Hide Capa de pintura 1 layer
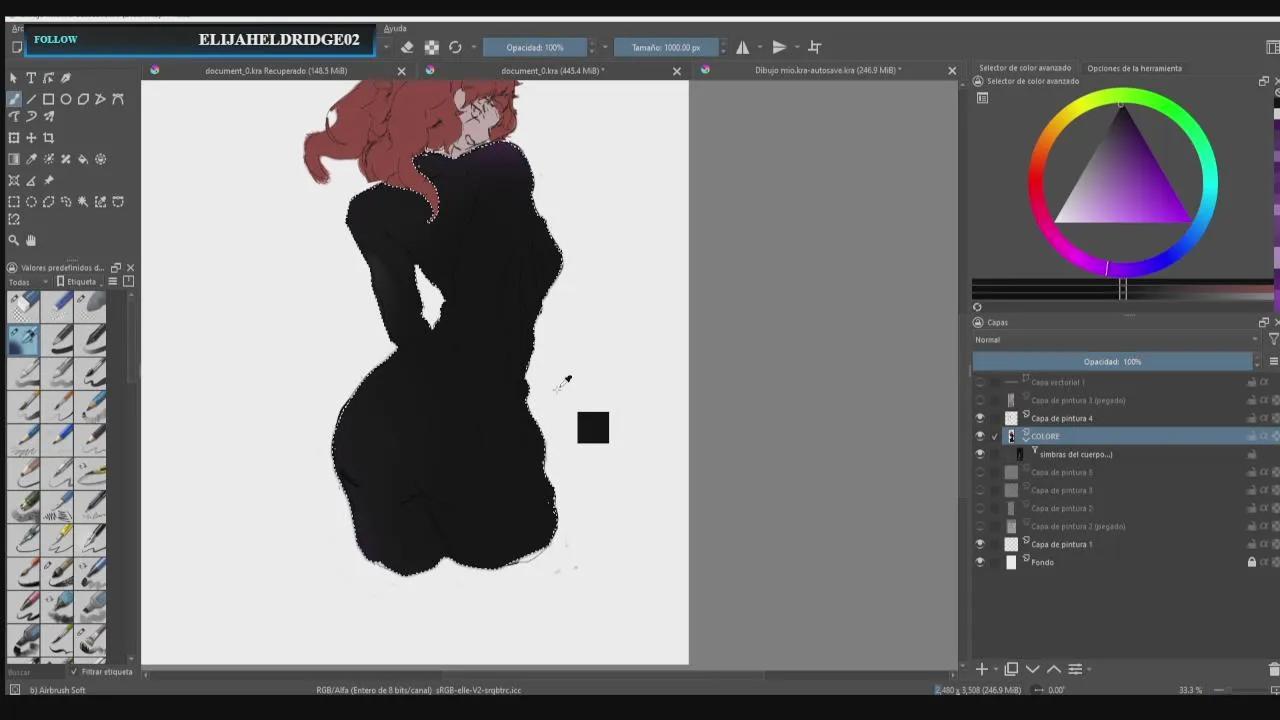This screenshot has width=1280, height=720. tap(980, 544)
